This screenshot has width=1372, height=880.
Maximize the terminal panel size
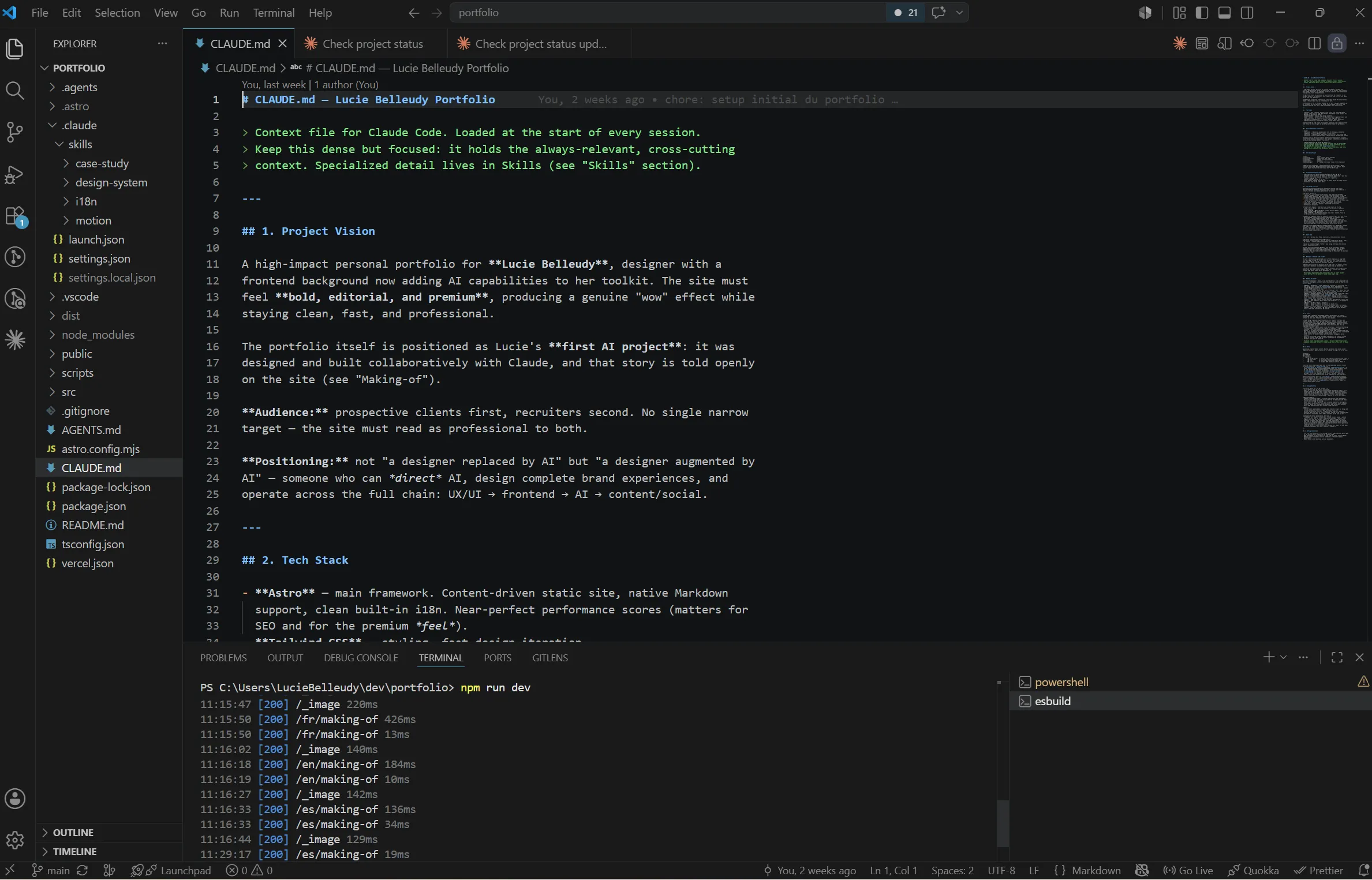[1337, 657]
